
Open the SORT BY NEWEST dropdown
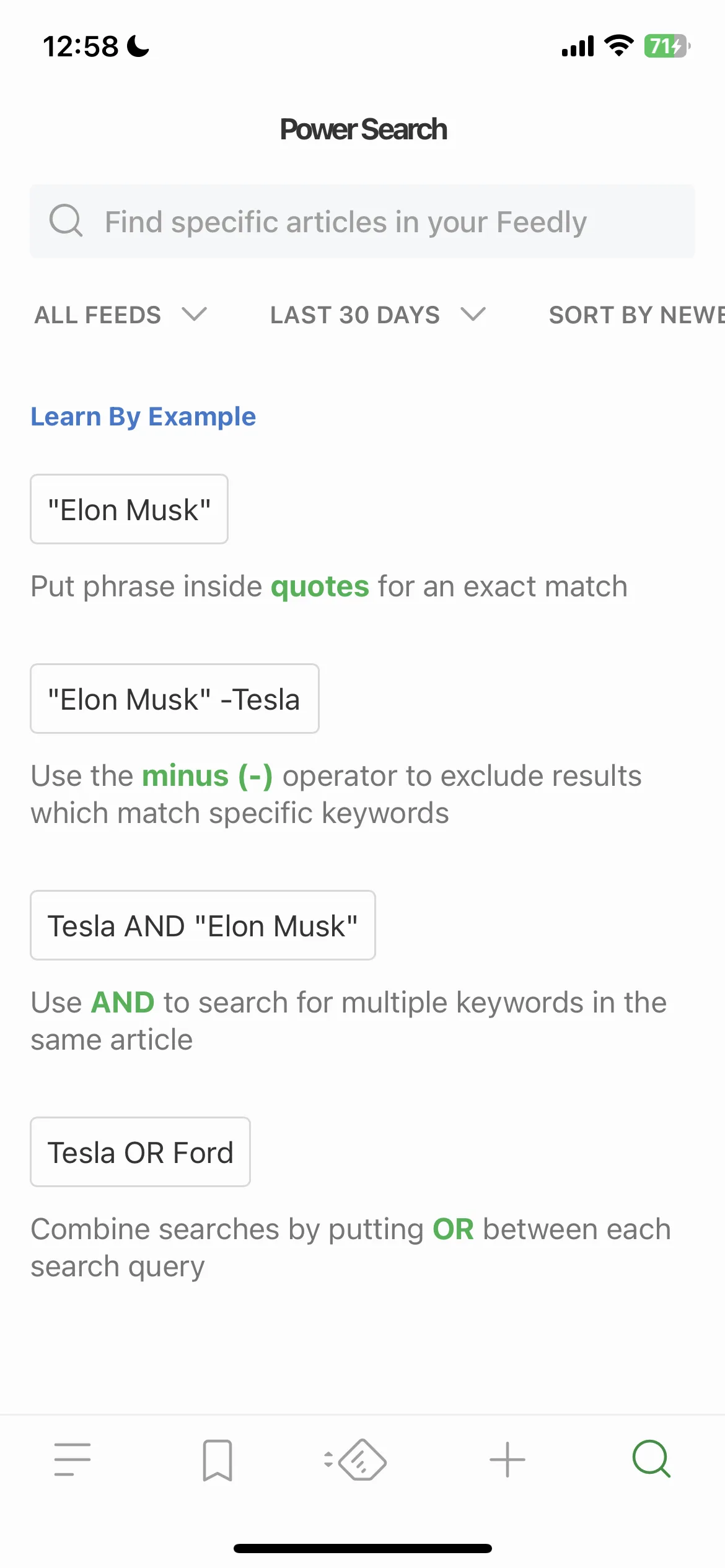coord(636,315)
